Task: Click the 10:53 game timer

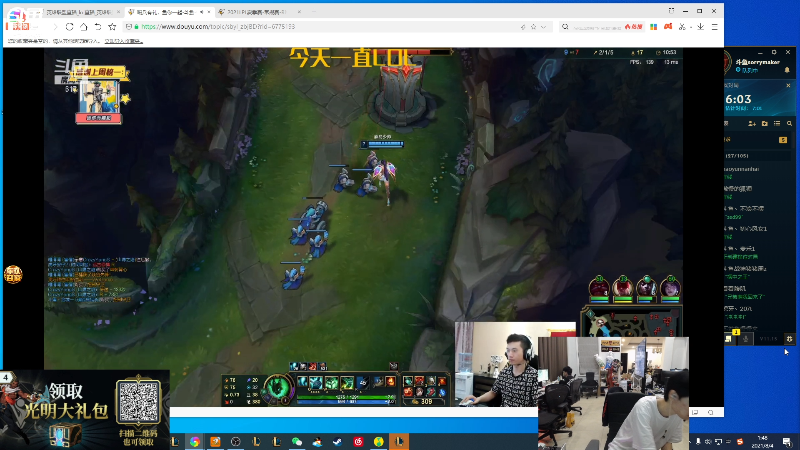Action: [x=667, y=53]
